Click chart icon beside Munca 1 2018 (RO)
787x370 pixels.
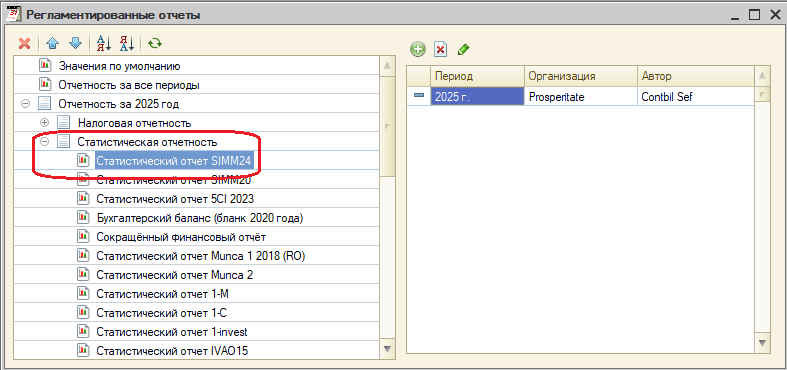83,255
